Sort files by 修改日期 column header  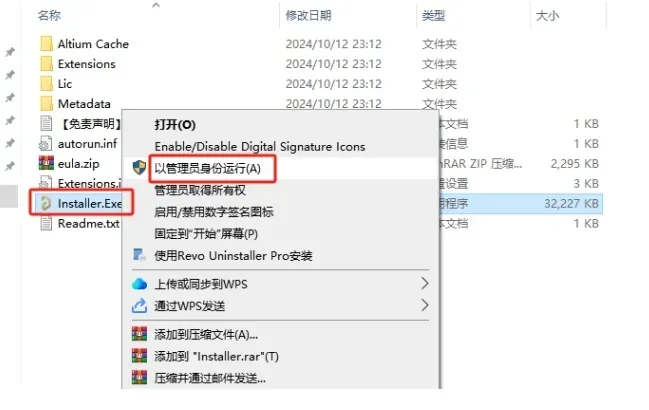(308, 16)
